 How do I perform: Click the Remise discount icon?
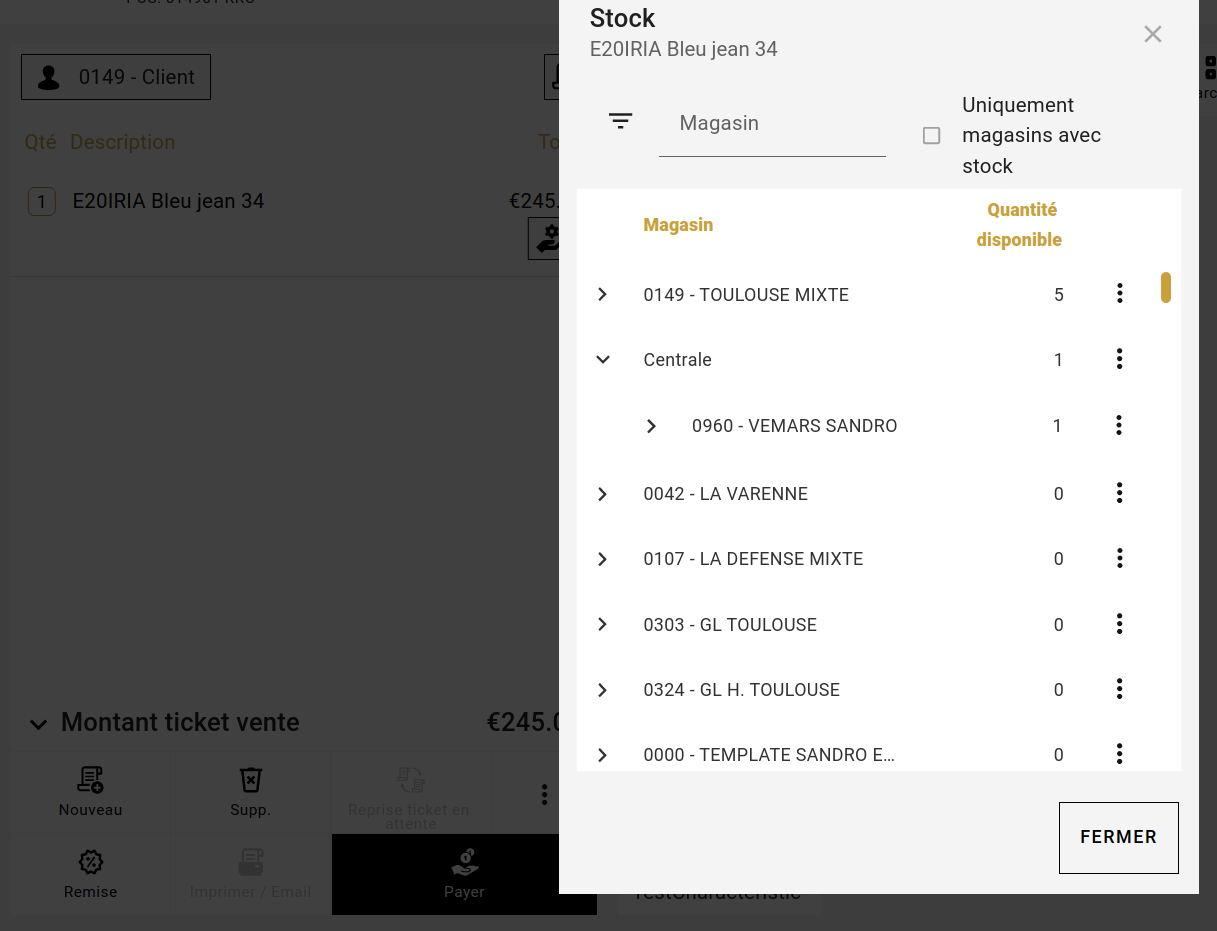point(90,862)
